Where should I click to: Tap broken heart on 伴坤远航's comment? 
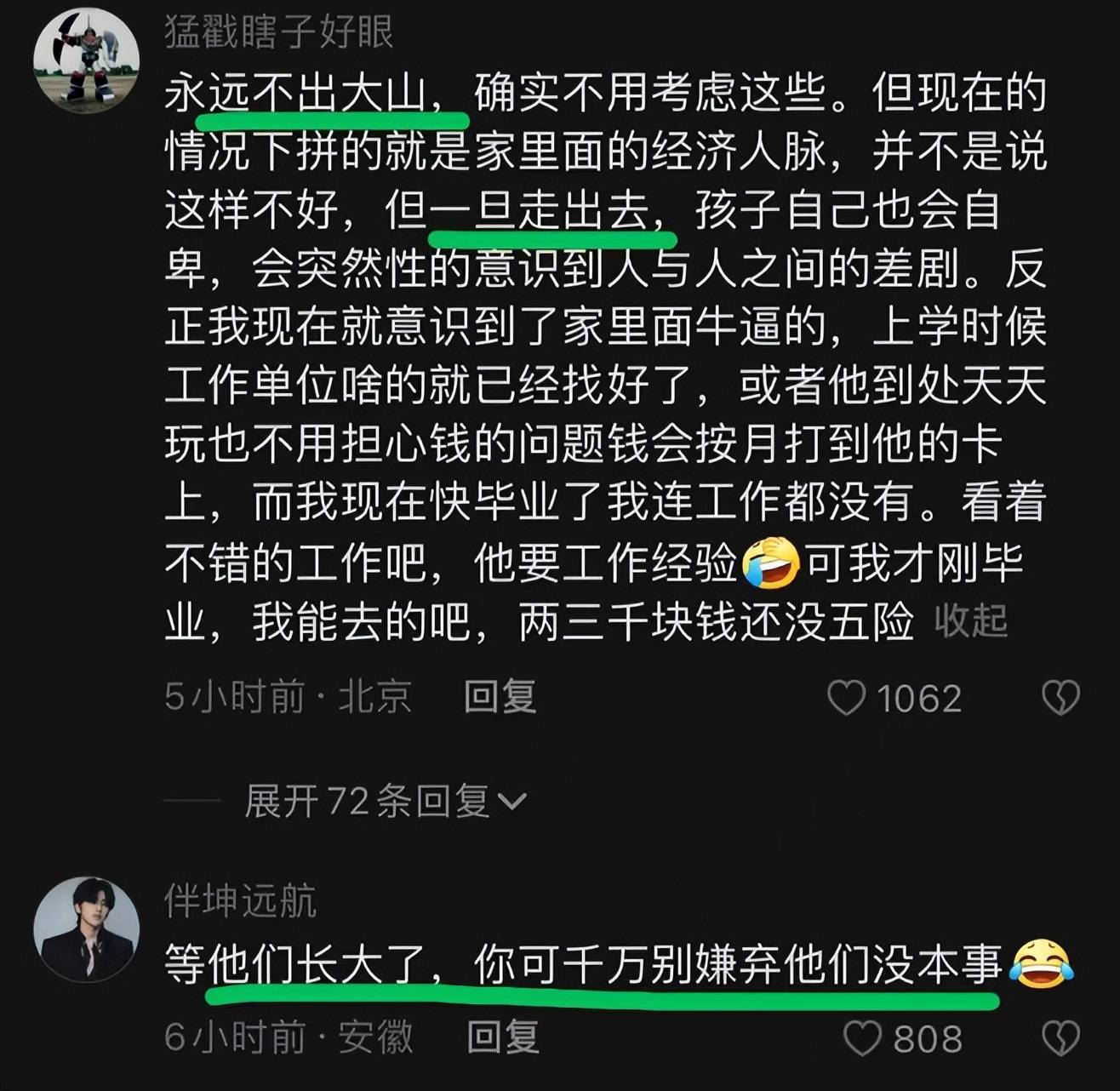(1060, 1038)
